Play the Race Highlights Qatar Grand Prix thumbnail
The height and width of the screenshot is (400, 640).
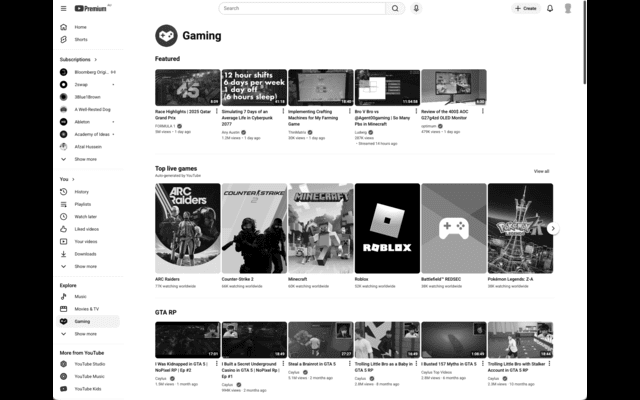(188, 87)
